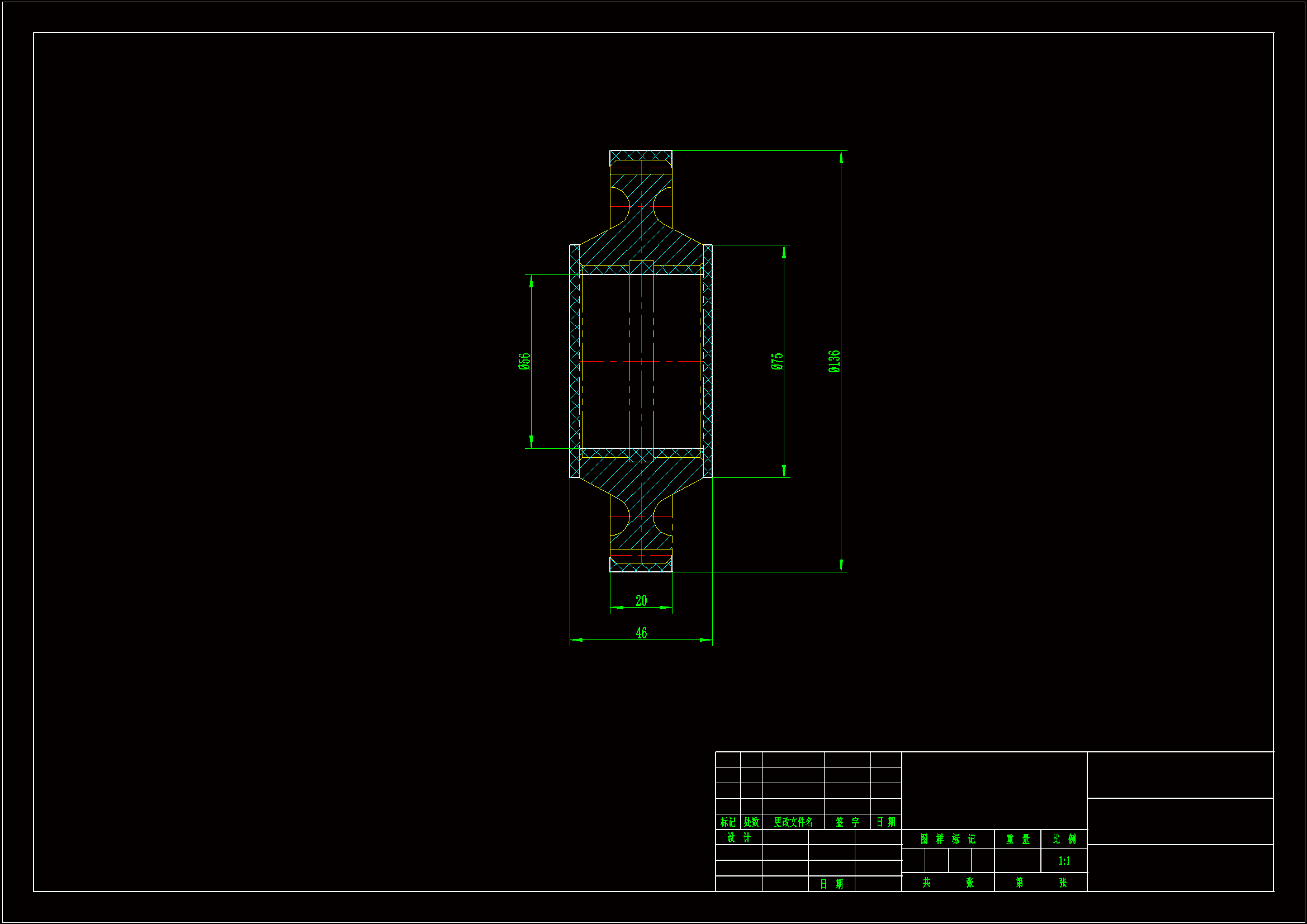Click the 日期 label in bottom row
The image size is (1307, 924).
tap(831, 884)
